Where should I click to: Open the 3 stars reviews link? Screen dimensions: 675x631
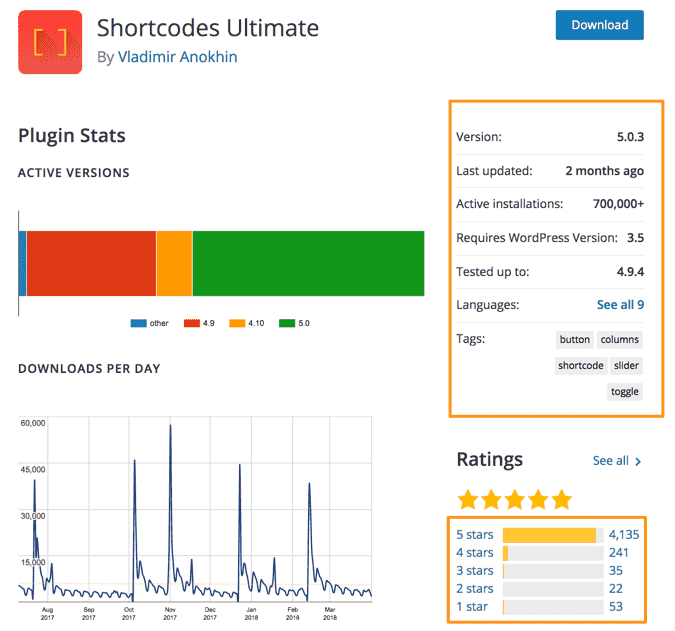point(474,571)
